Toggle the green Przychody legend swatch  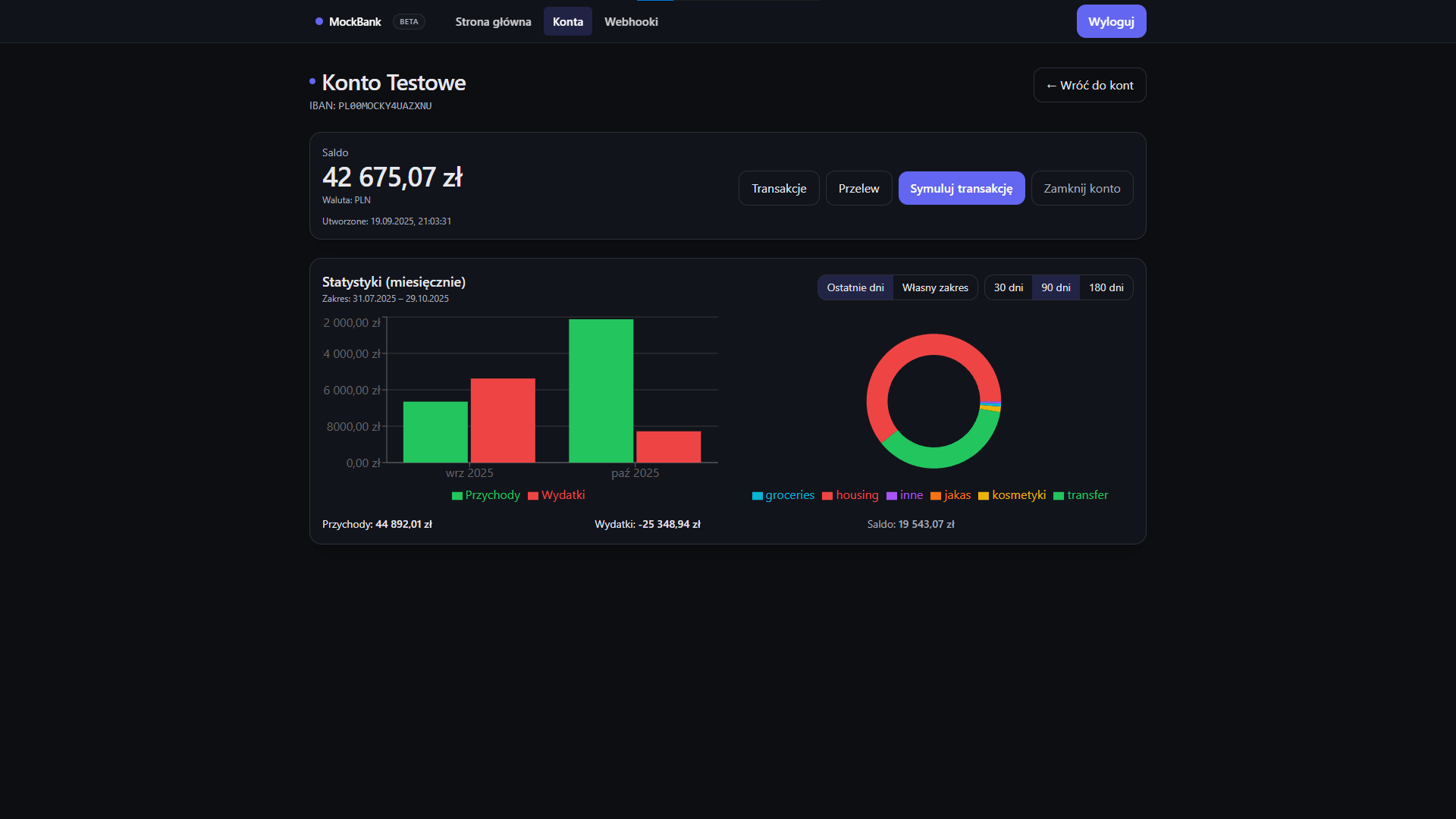(x=457, y=496)
